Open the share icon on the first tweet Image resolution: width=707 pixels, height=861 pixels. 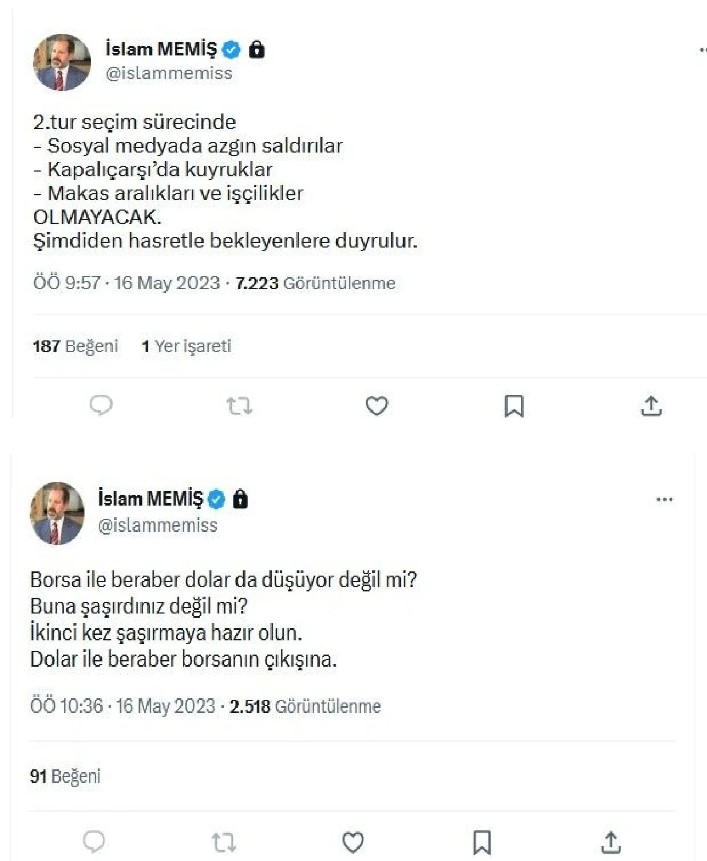click(x=652, y=405)
